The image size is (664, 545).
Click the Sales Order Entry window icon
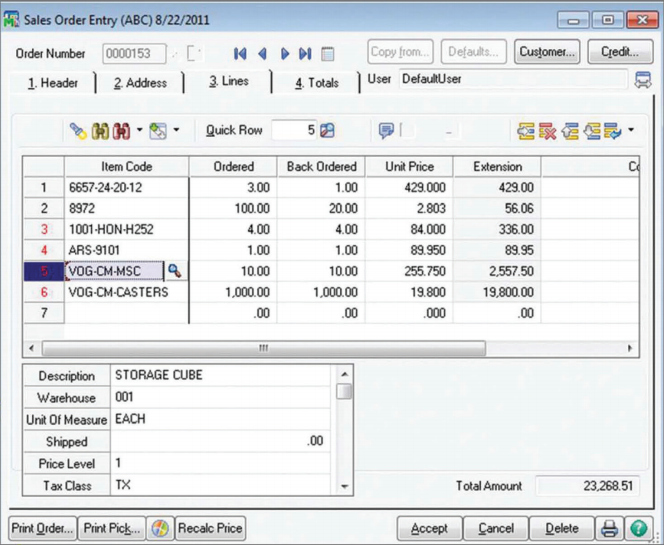(x=11, y=19)
